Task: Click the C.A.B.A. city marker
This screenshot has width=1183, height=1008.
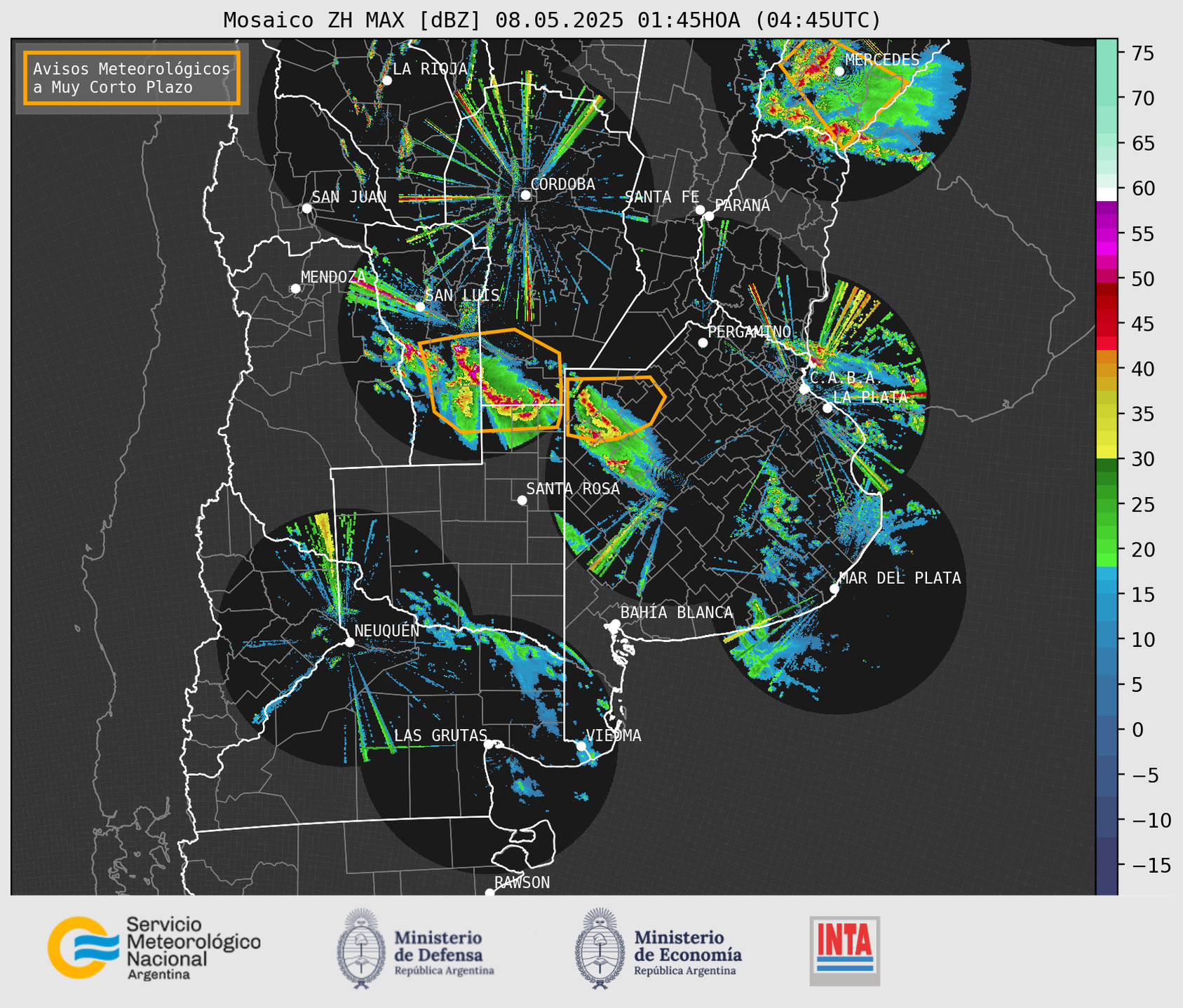Action: pos(804,389)
